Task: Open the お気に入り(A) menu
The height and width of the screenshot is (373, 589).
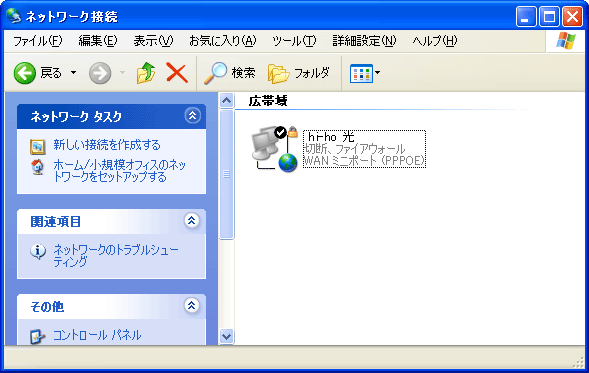Action: point(222,41)
